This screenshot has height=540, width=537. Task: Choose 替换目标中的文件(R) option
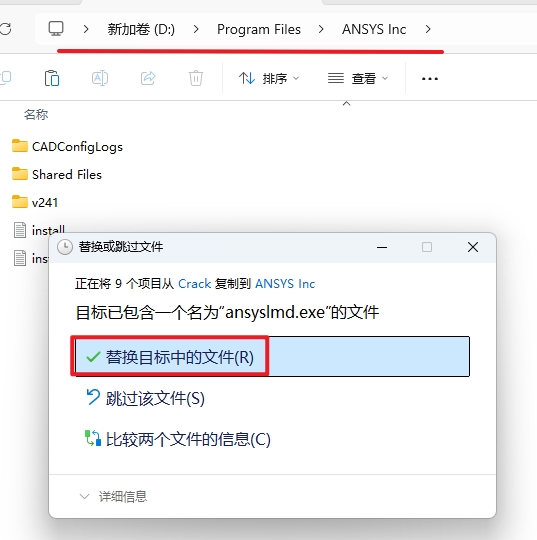click(x=272, y=356)
